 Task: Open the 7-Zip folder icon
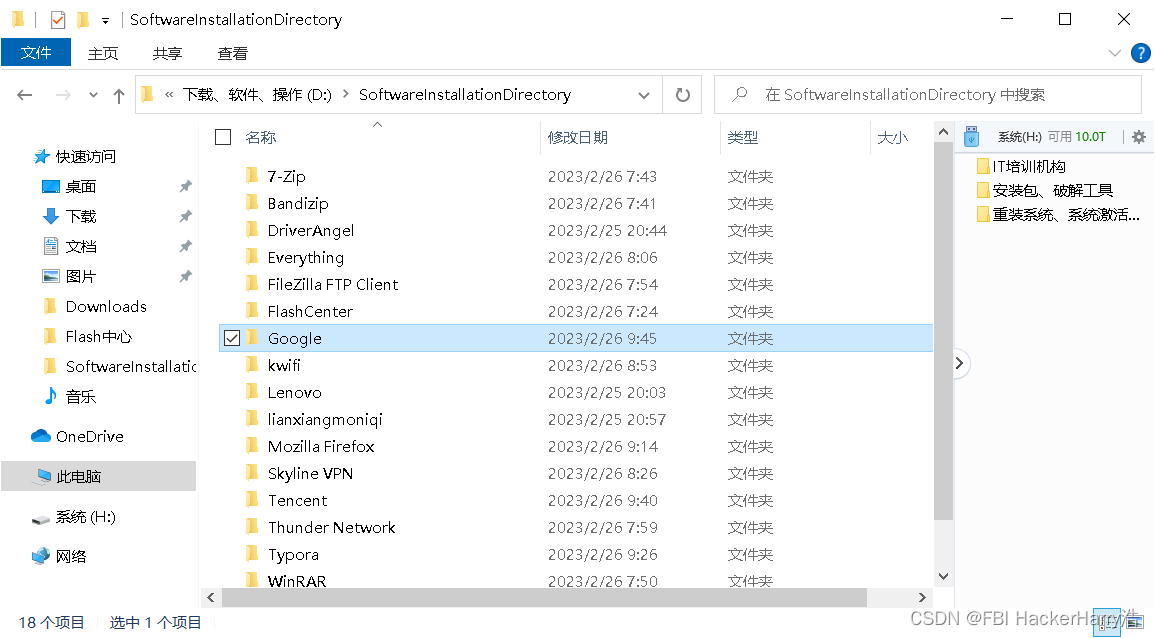pyautogui.click(x=252, y=176)
